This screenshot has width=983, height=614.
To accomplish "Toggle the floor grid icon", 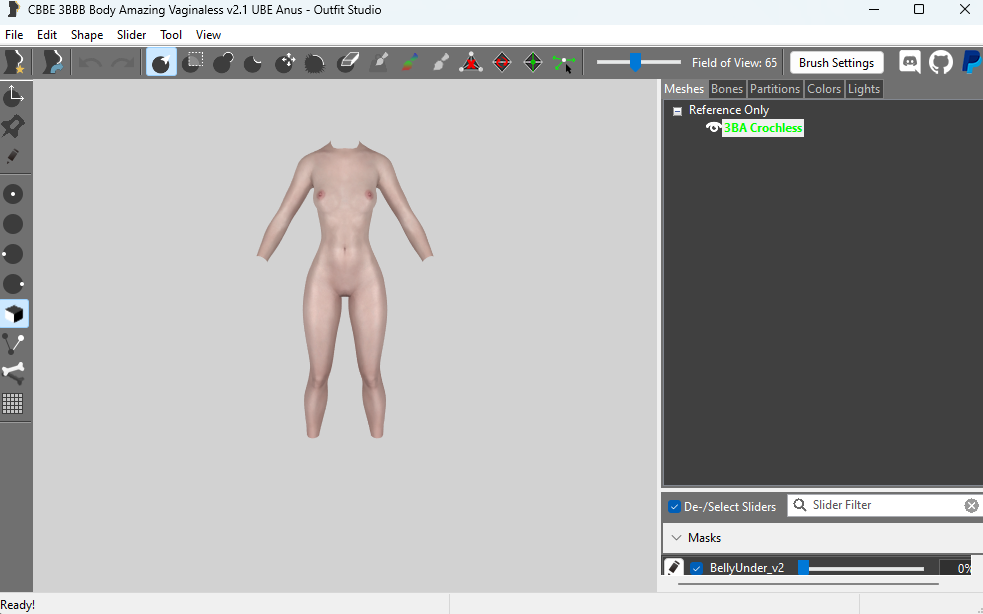I will [x=13, y=403].
